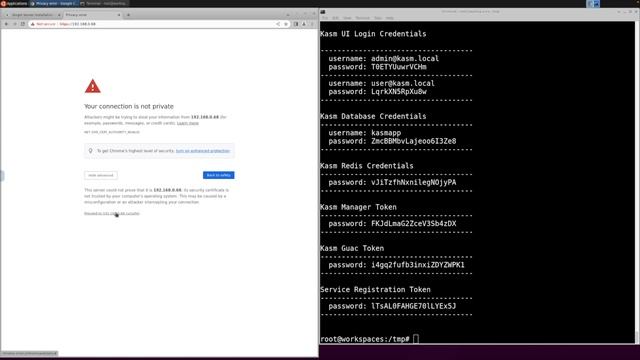Click Service Registration Token password line
The height and width of the screenshot is (360, 640).
[x=392, y=306]
